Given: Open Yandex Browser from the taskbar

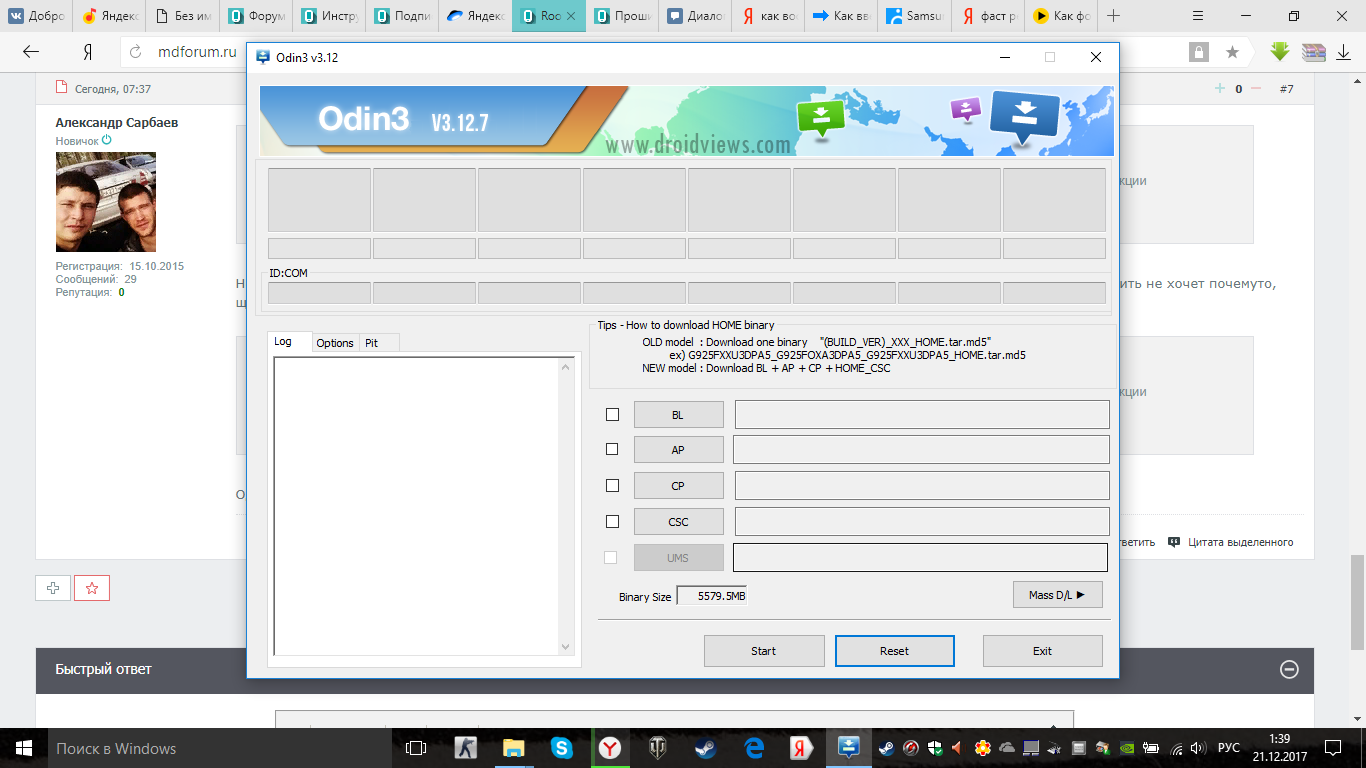Looking at the screenshot, I should point(609,748).
